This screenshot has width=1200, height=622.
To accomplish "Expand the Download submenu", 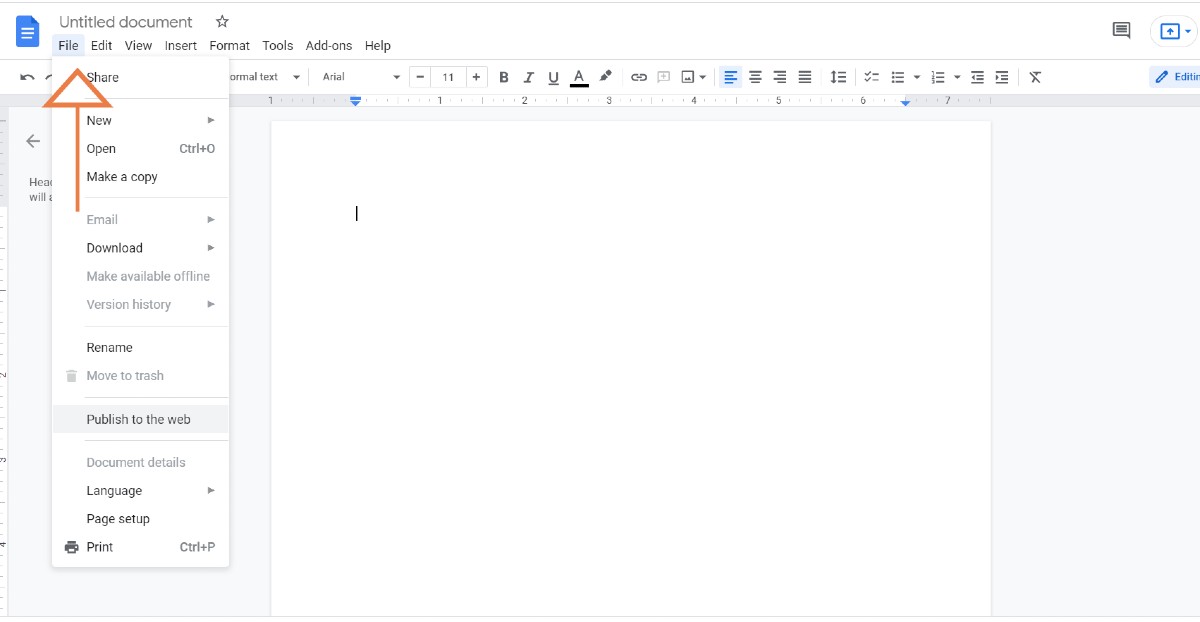I will (114, 247).
